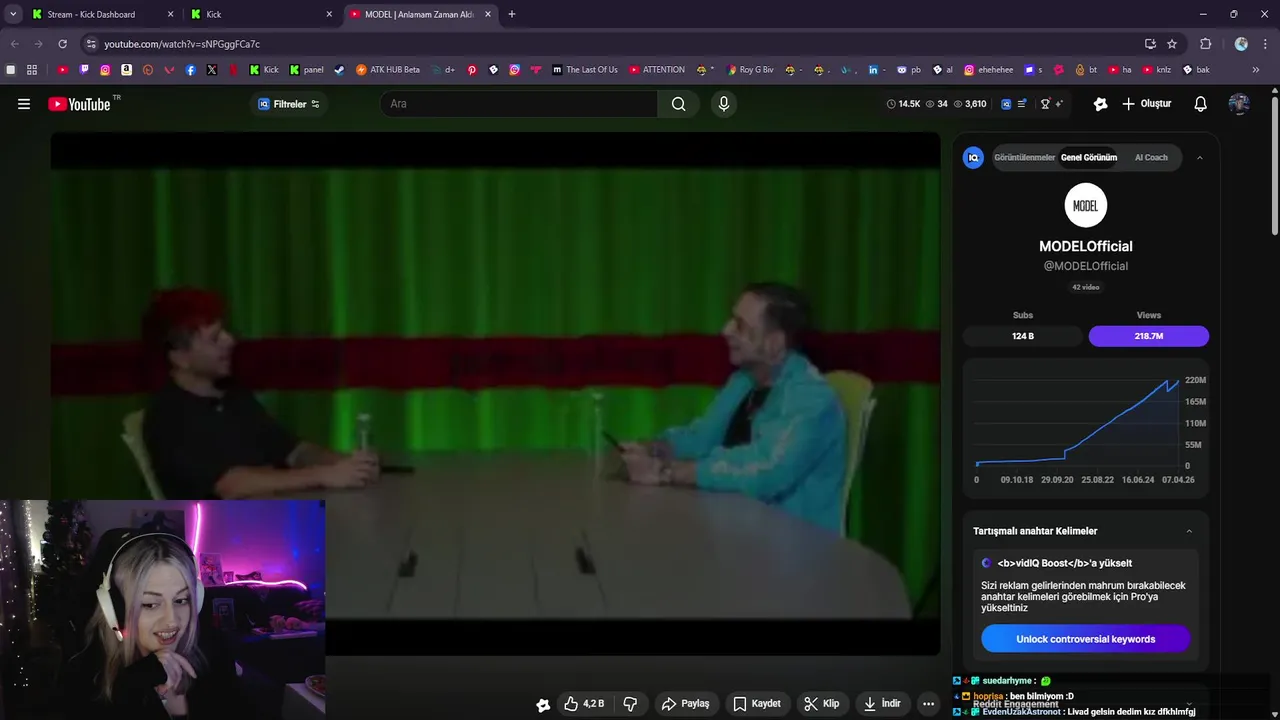Open the vidIQ flower icon beside Oluştur
1280x720 pixels.
click(x=1101, y=104)
